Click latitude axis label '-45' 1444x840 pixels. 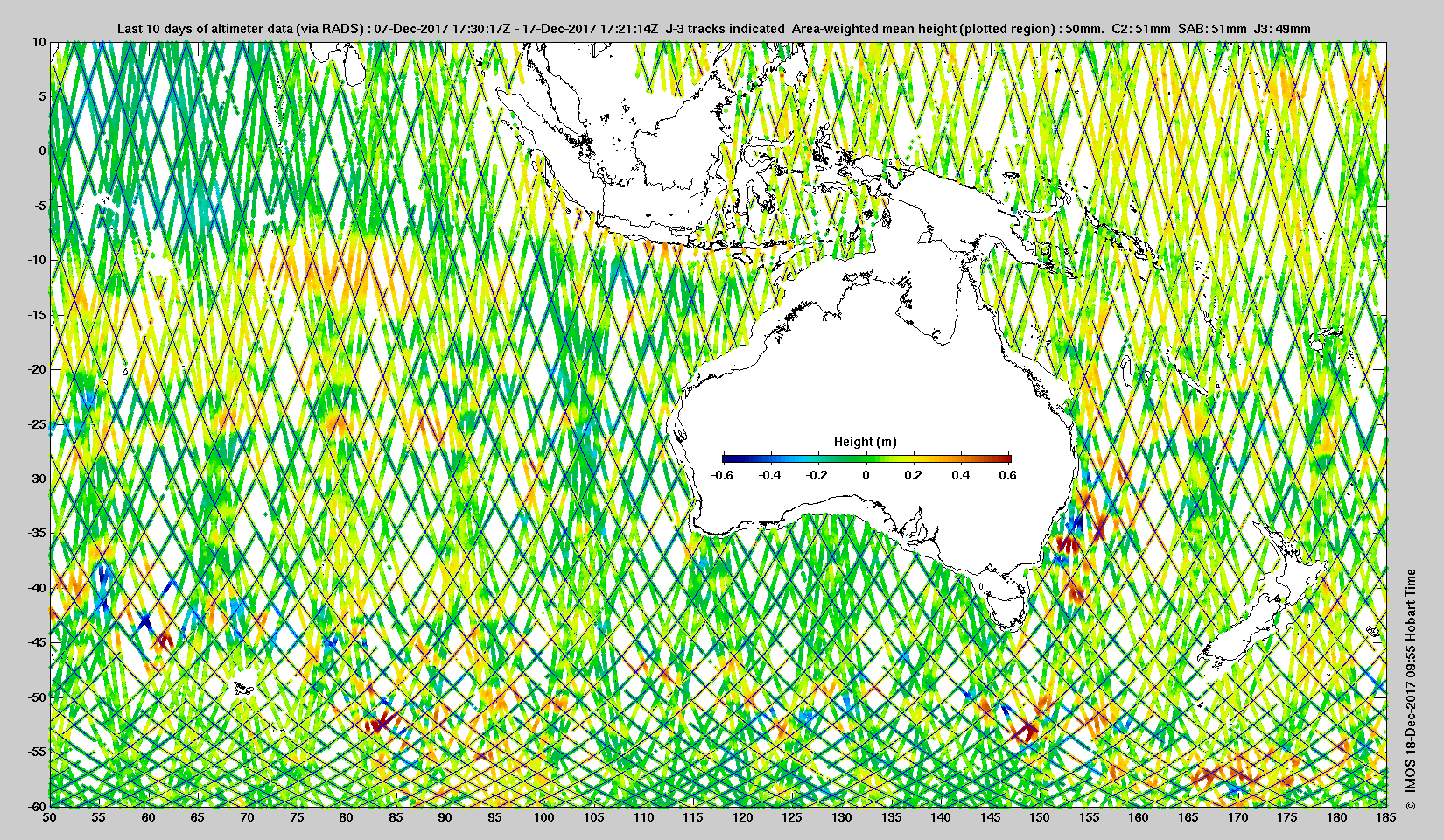coord(36,642)
